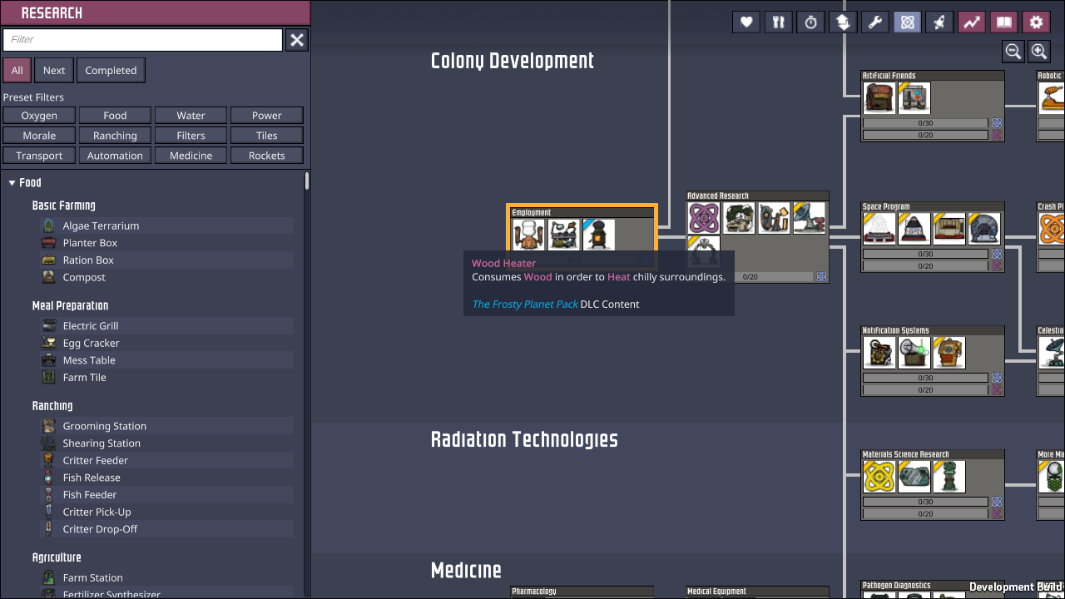Open the Colony Report graph icon
This screenshot has width=1065, height=599.
tap(971, 22)
